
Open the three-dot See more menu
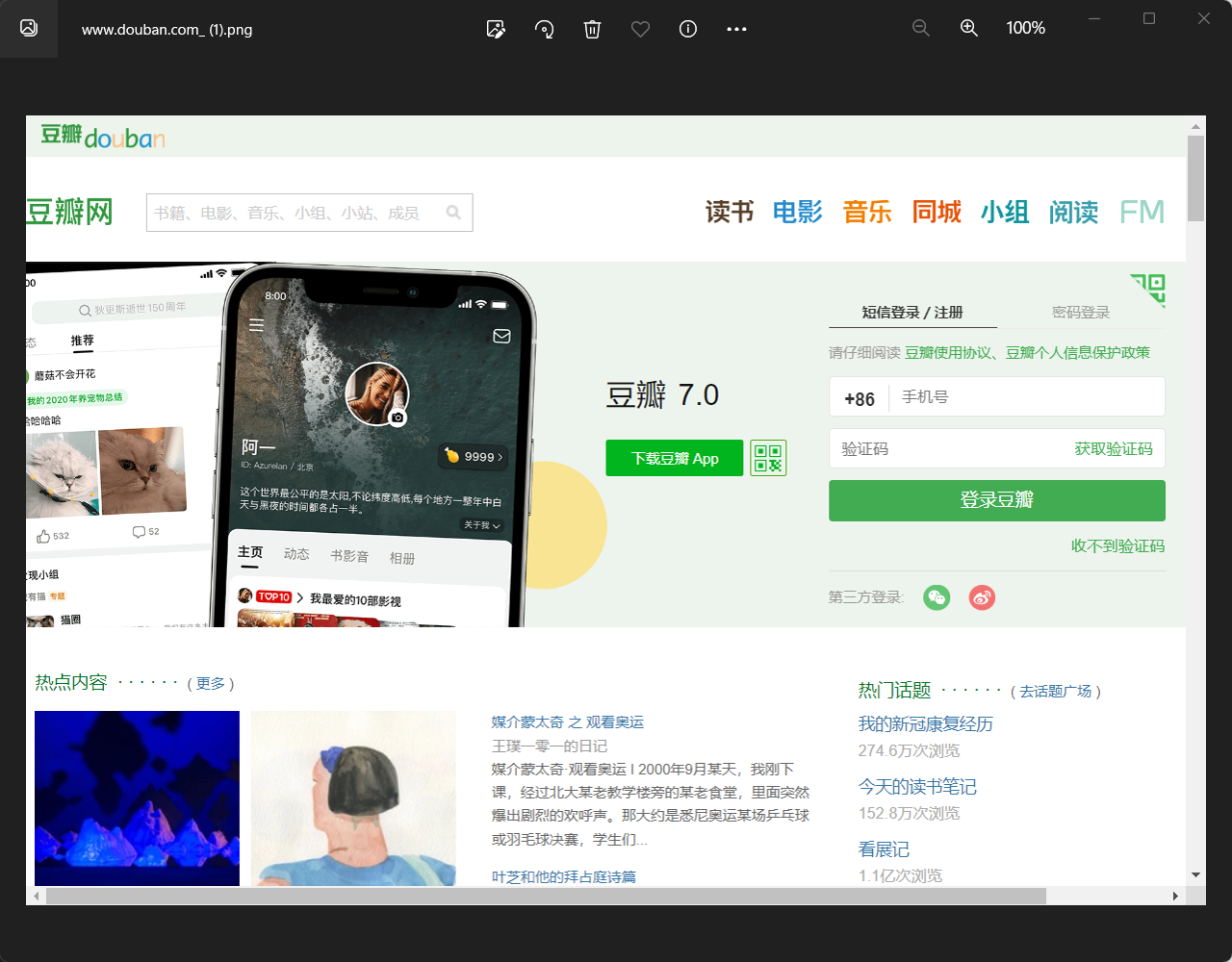point(736,29)
